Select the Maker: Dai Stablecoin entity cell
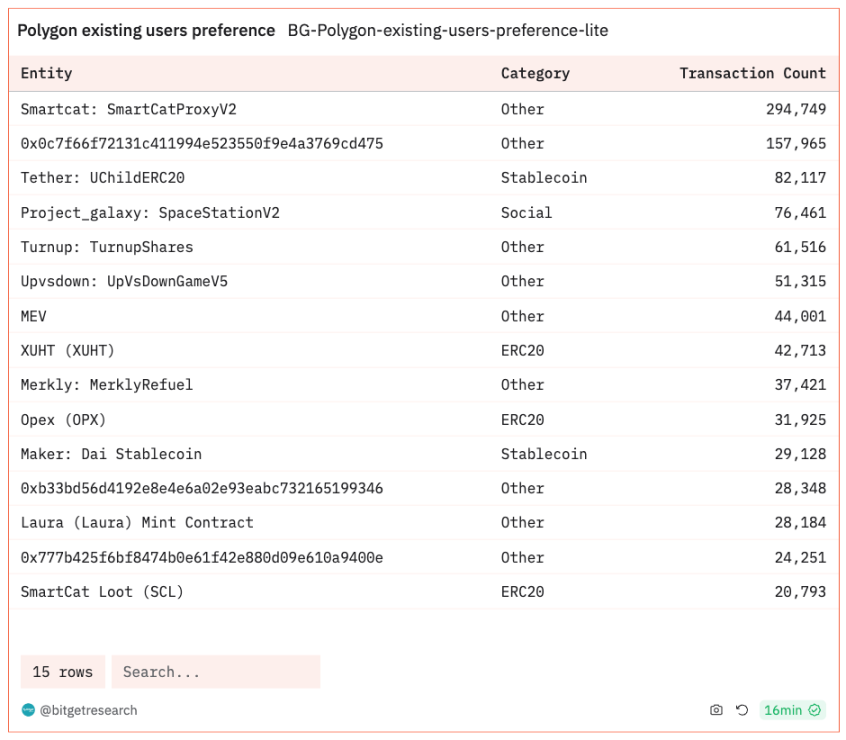 (111, 454)
